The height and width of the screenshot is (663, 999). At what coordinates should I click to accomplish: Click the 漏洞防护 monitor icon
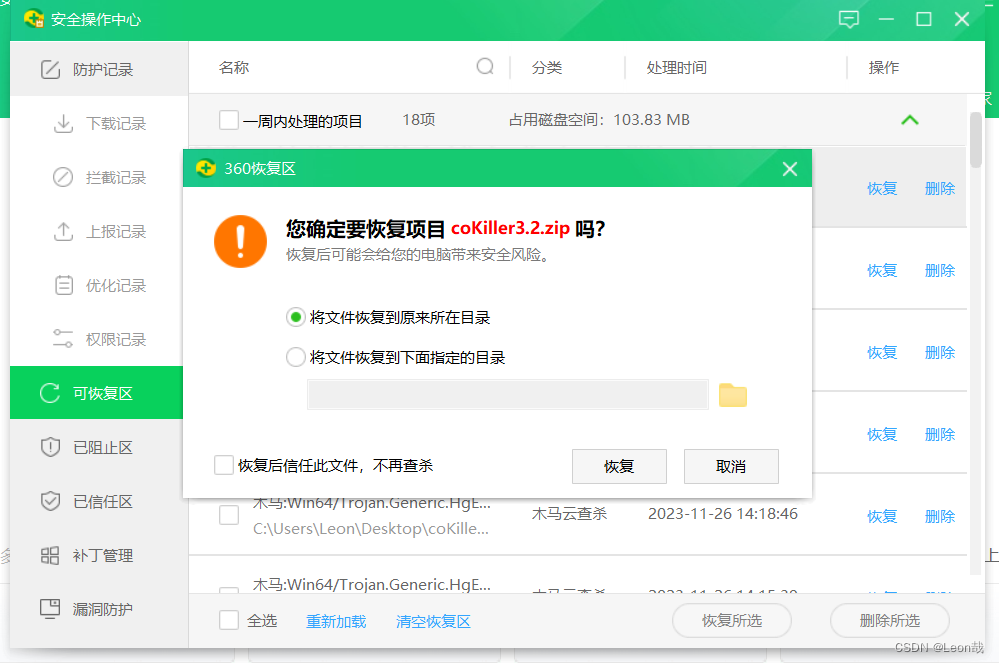(x=50, y=609)
